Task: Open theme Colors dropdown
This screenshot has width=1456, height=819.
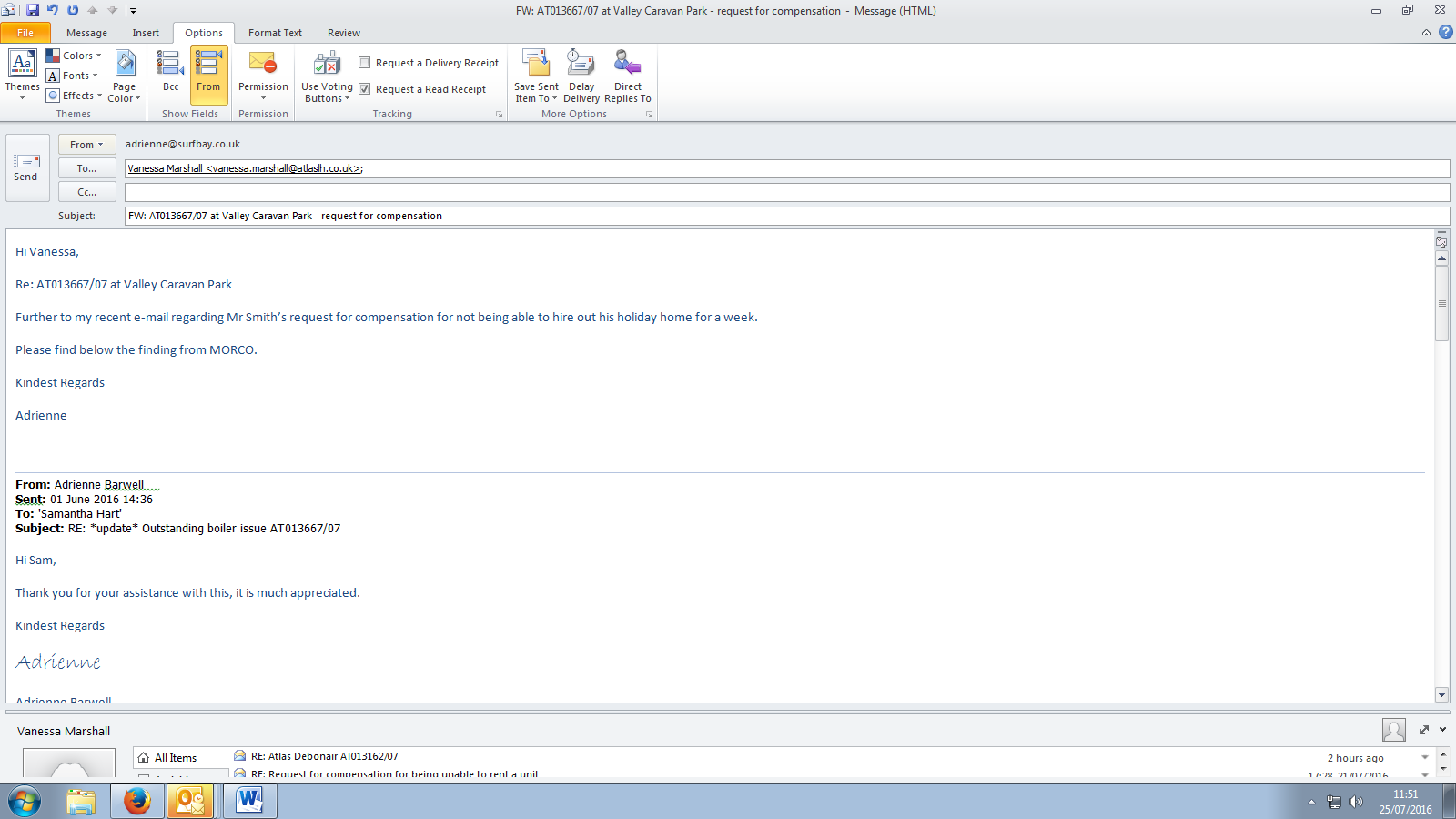Action: (x=75, y=56)
